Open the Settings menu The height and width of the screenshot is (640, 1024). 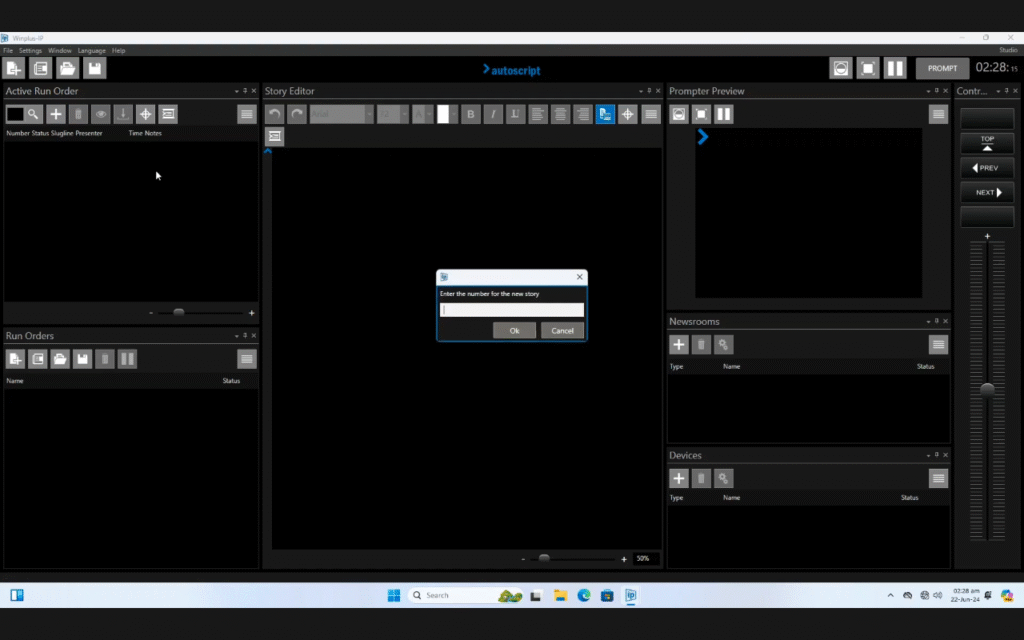click(x=30, y=50)
